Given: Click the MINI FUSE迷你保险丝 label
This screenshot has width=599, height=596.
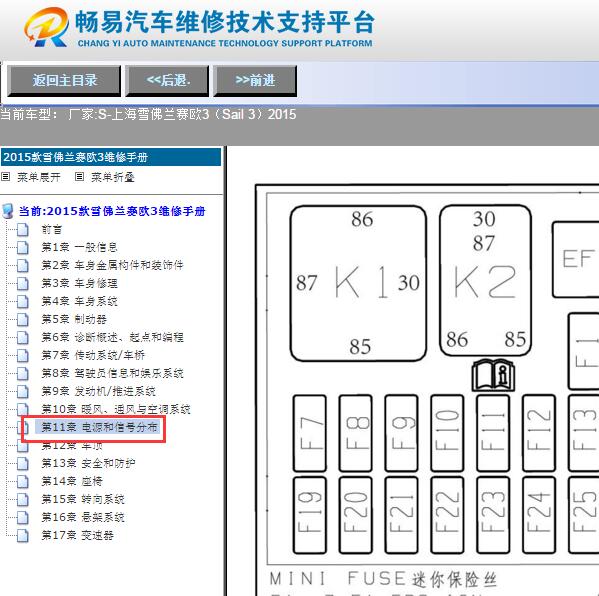Looking at the screenshot, I should tap(383, 578).
